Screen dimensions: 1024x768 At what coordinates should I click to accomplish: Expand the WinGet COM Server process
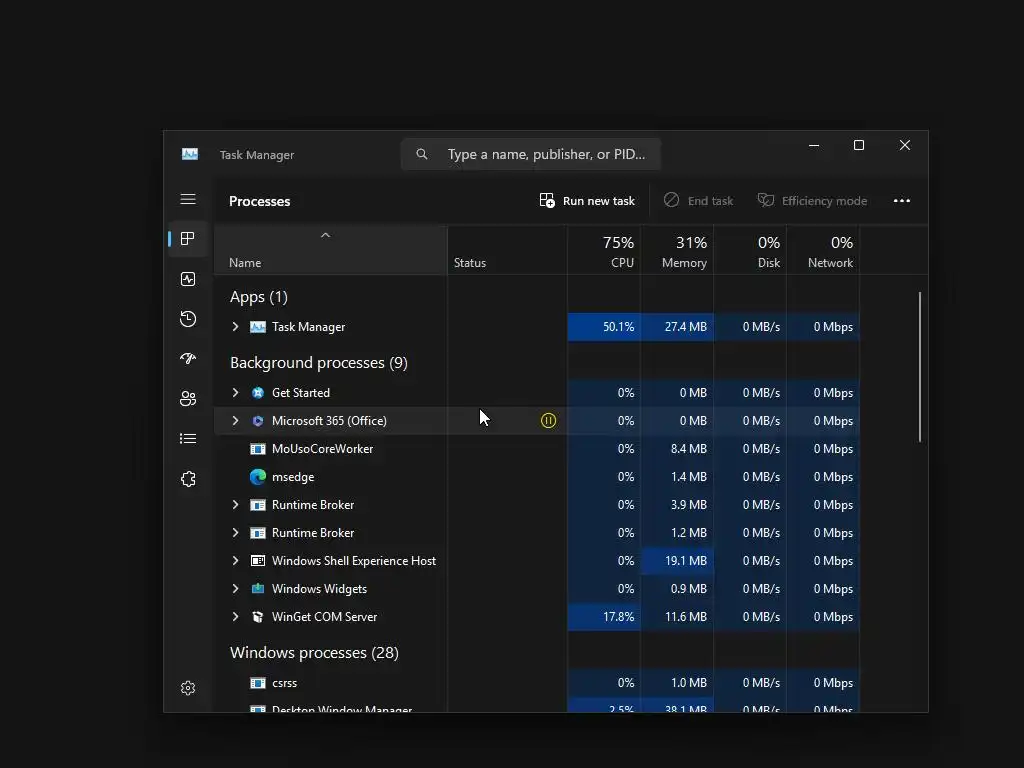coord(236,616)
